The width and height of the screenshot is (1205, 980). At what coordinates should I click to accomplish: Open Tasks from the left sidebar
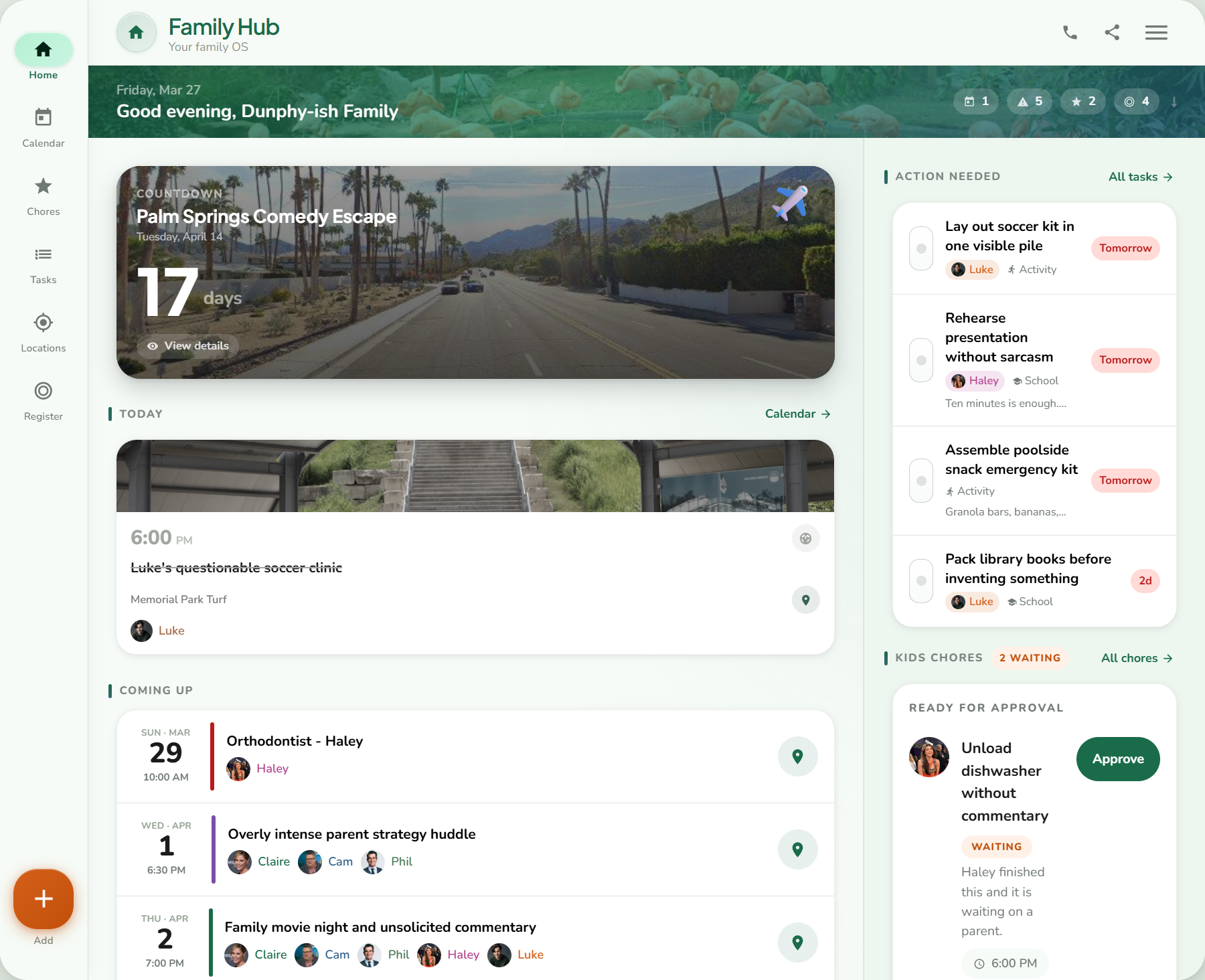[x=44, y=263]
